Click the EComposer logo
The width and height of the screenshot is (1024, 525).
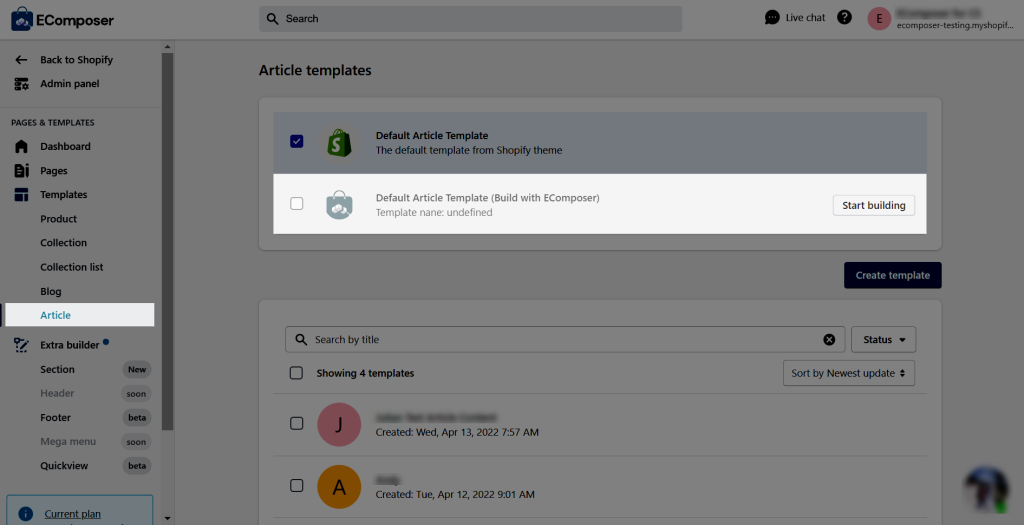[x=63, y=20]
